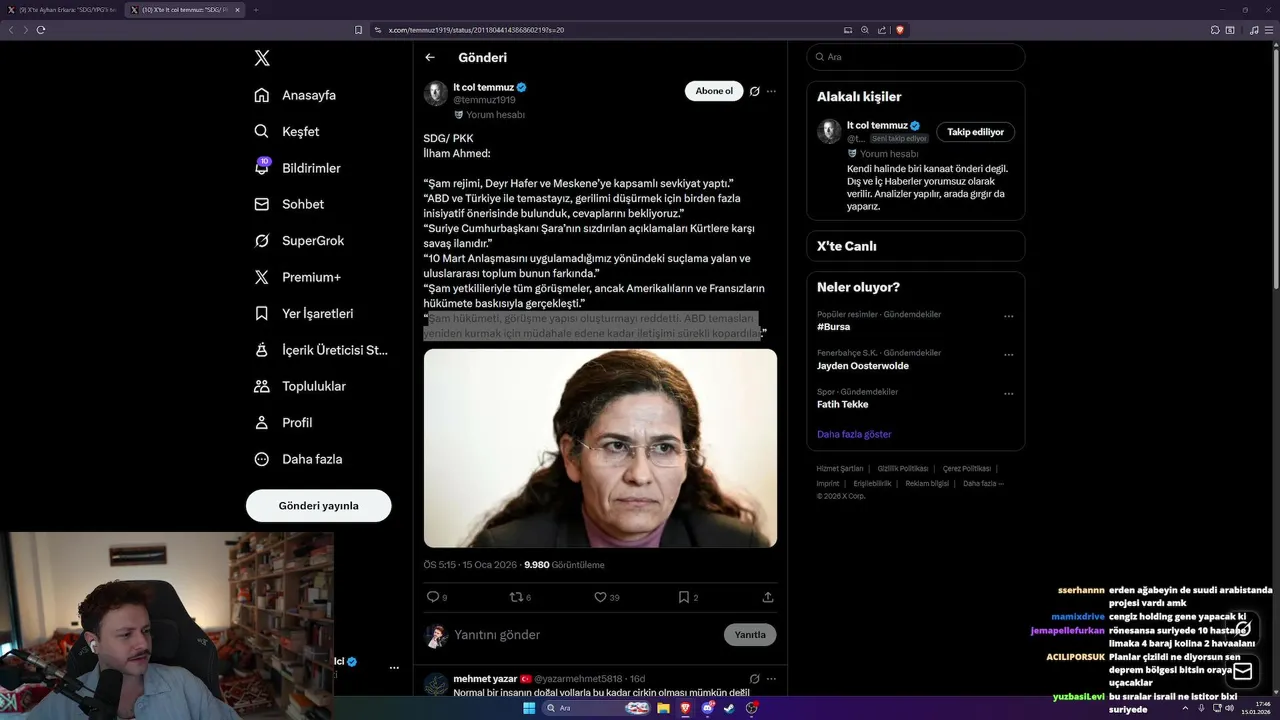This screenshot has height=720, width=1280.
Task: Open SuperGrok from the sidebar
Action: 299,241
